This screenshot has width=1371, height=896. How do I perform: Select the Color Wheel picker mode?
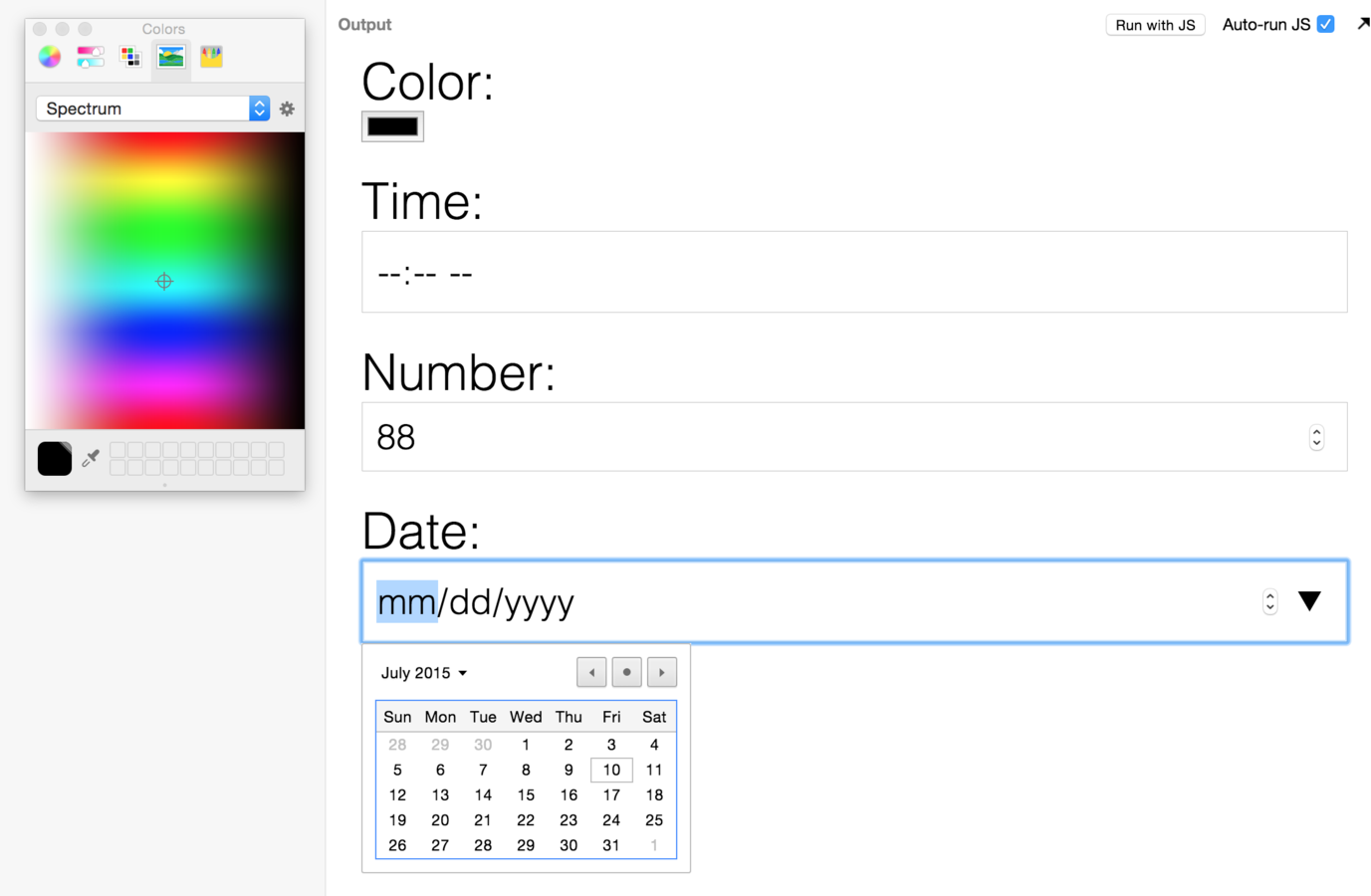pyautogui.click(x=50, y=57)
